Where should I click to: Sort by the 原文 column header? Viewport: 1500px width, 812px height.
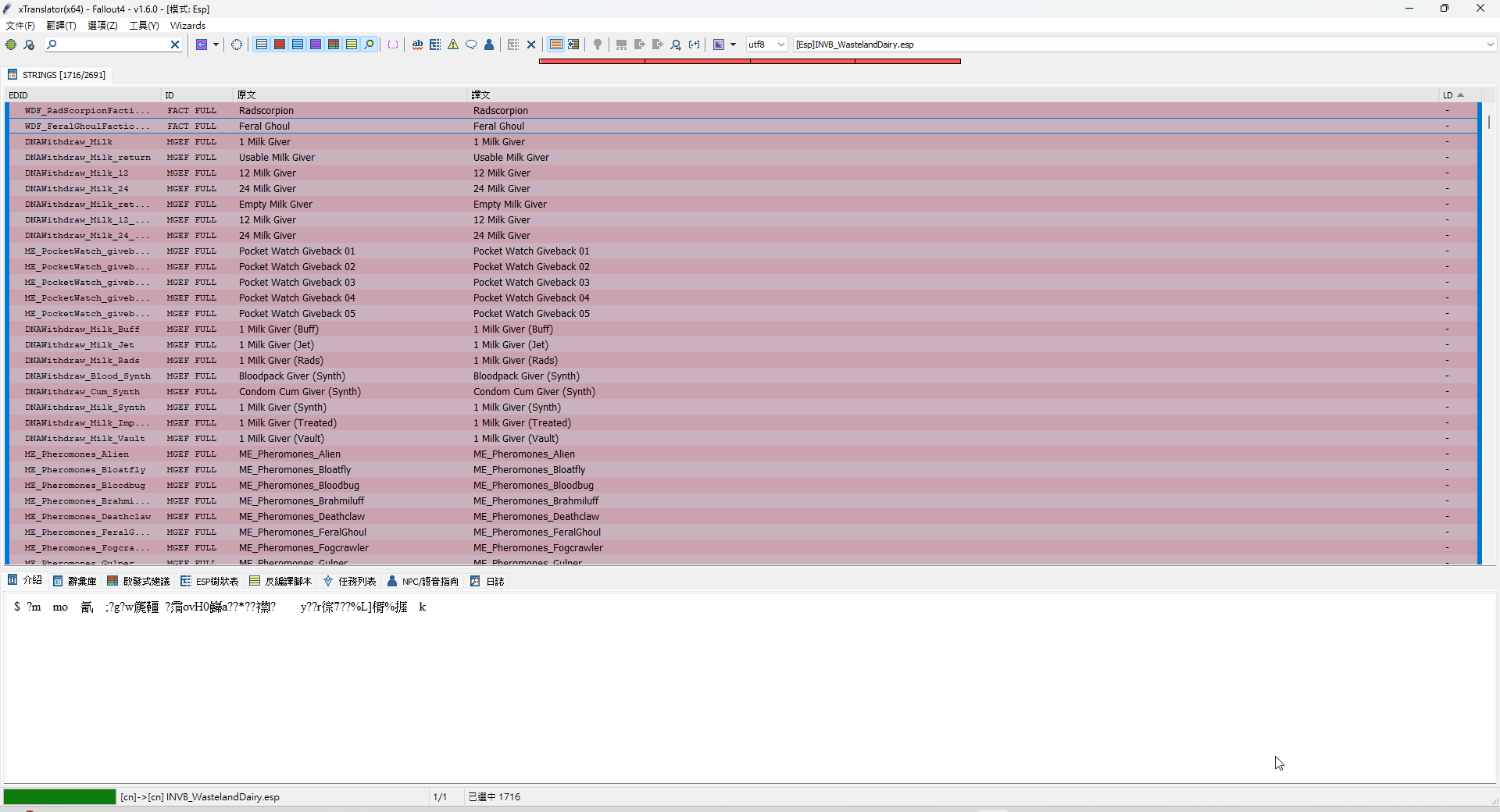351,95
